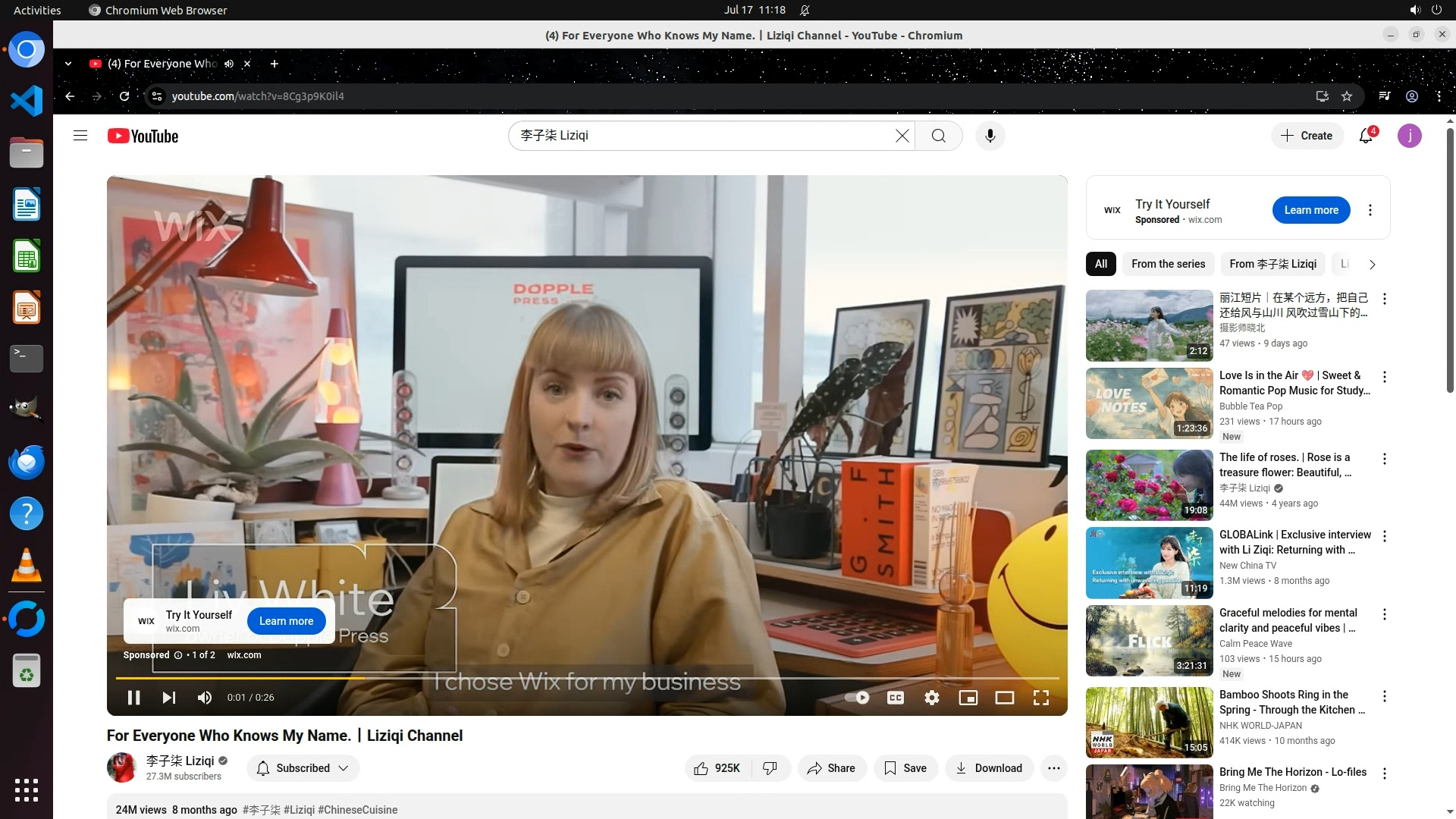Open the notifications bell

[x=1366, y=136]
